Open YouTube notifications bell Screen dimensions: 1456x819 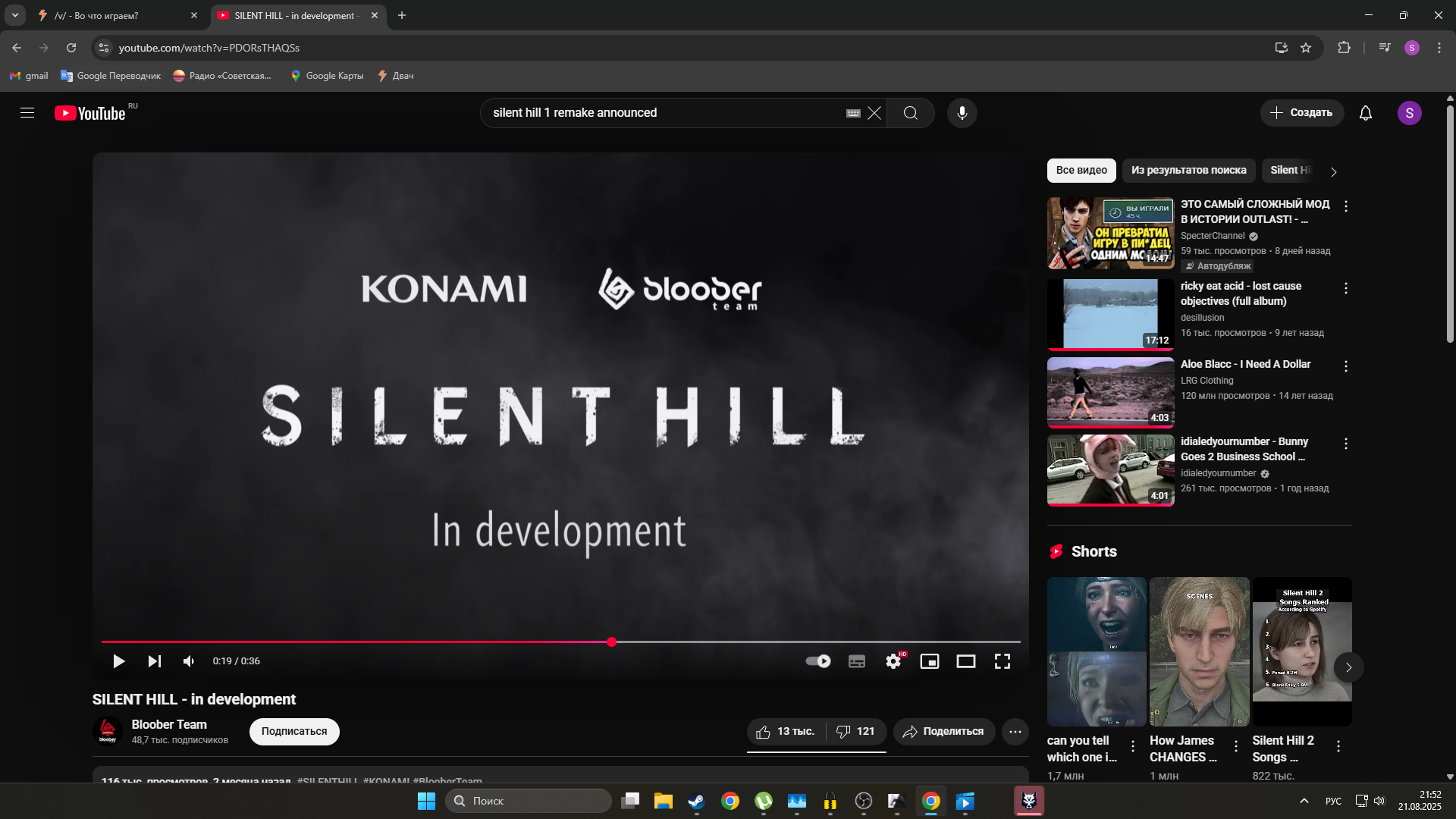click(1365, 113)
